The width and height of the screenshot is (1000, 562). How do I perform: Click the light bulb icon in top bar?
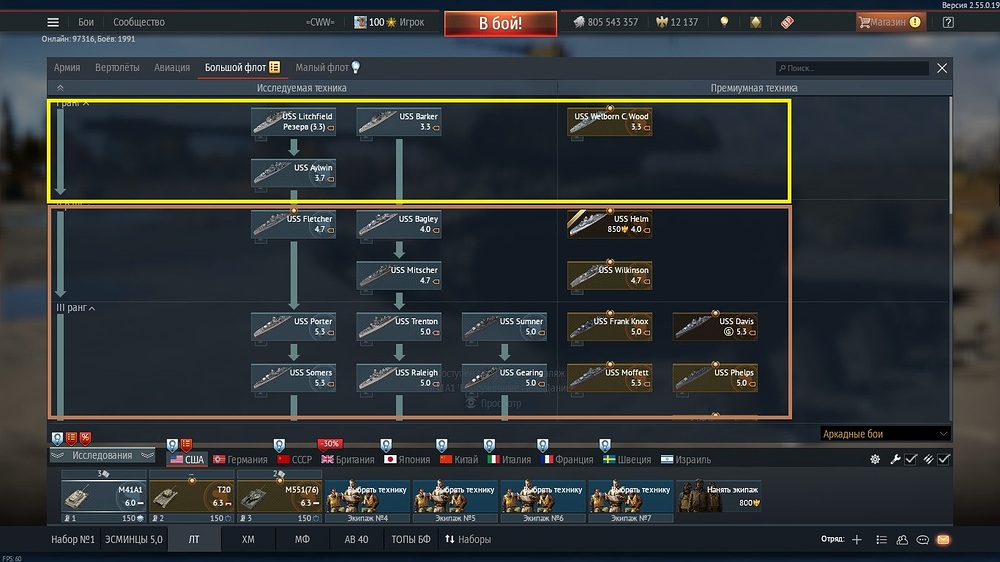point(724,22)
